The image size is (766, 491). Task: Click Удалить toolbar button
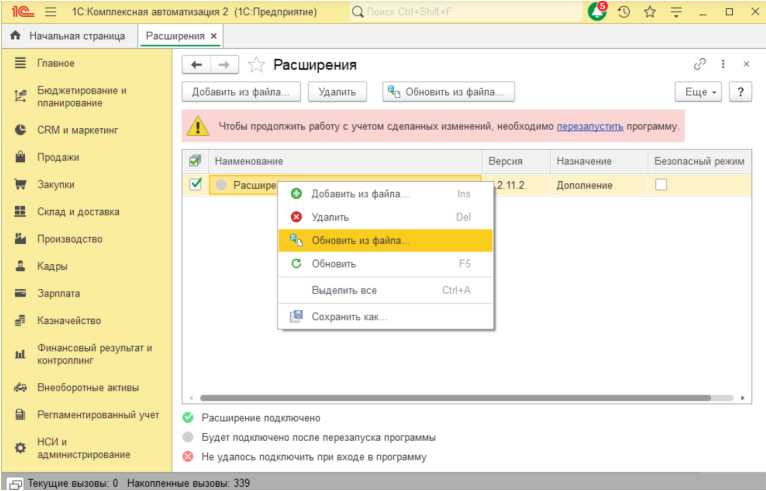(x=337, y=92)
